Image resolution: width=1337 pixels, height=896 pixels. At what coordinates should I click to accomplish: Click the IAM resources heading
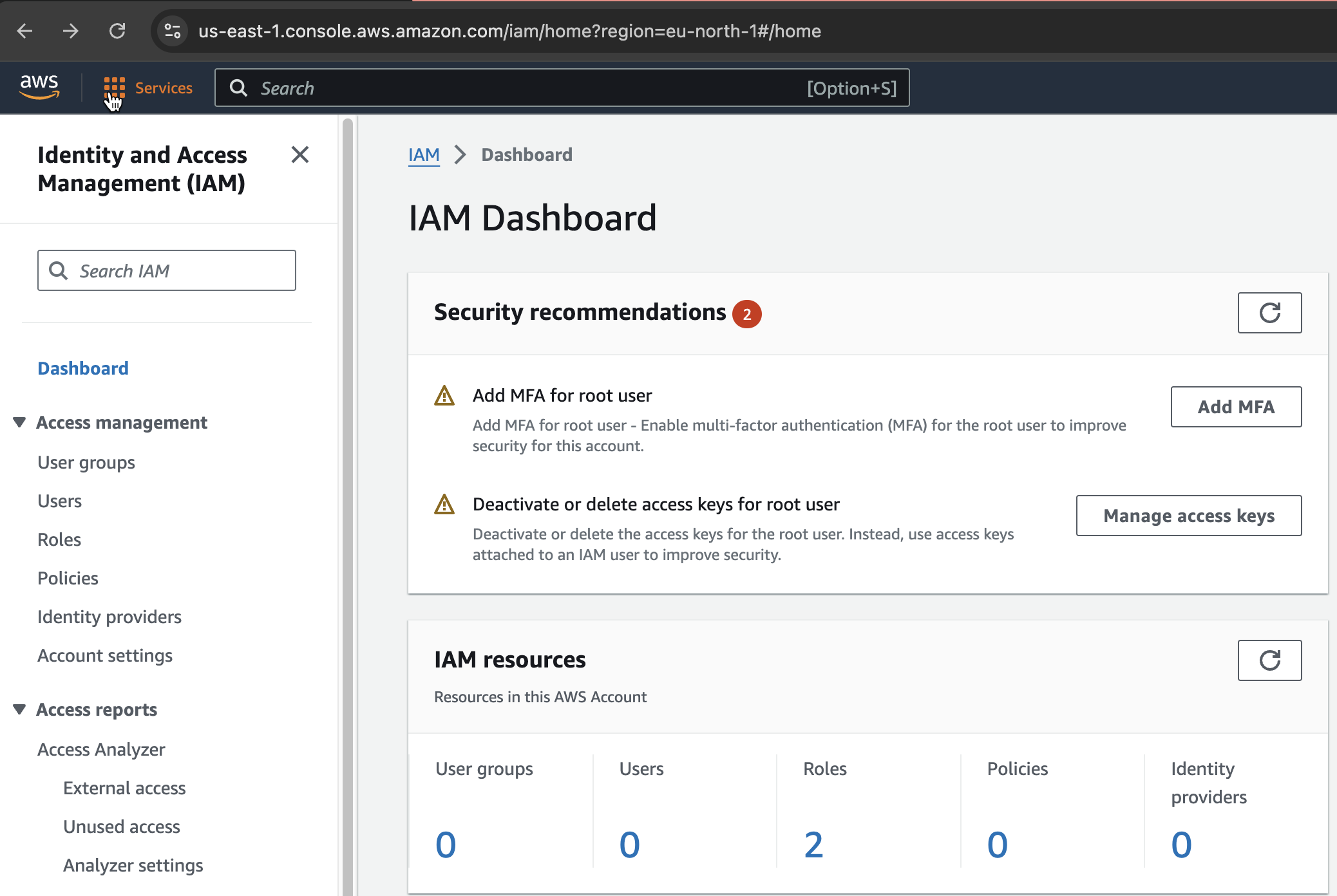coord(509,660)
